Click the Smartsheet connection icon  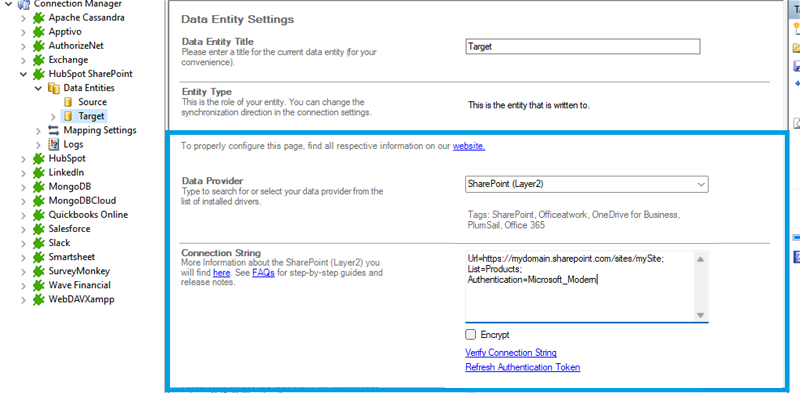click(38, 257)
